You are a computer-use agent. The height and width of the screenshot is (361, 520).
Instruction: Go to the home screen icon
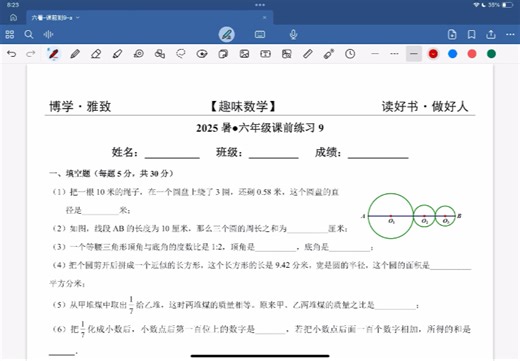[x=13, y=18]
